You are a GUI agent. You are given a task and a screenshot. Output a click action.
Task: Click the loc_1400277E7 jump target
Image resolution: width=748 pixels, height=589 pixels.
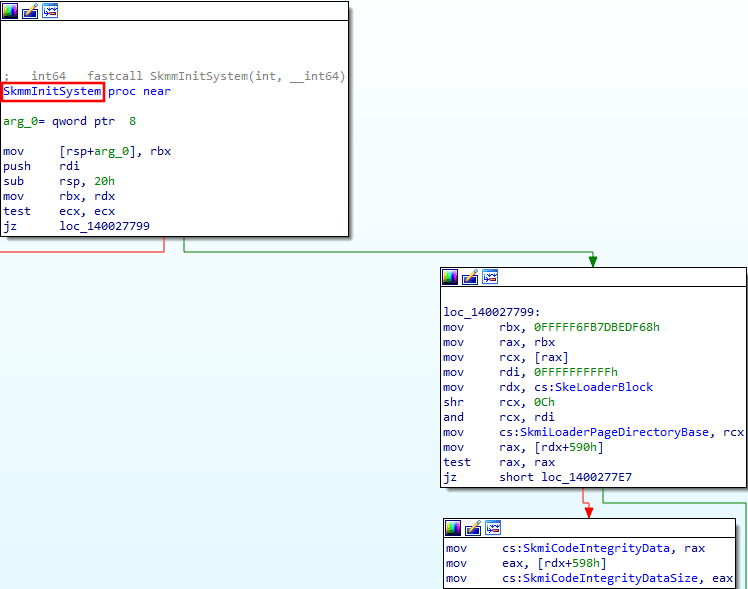(x=589, y=478)
